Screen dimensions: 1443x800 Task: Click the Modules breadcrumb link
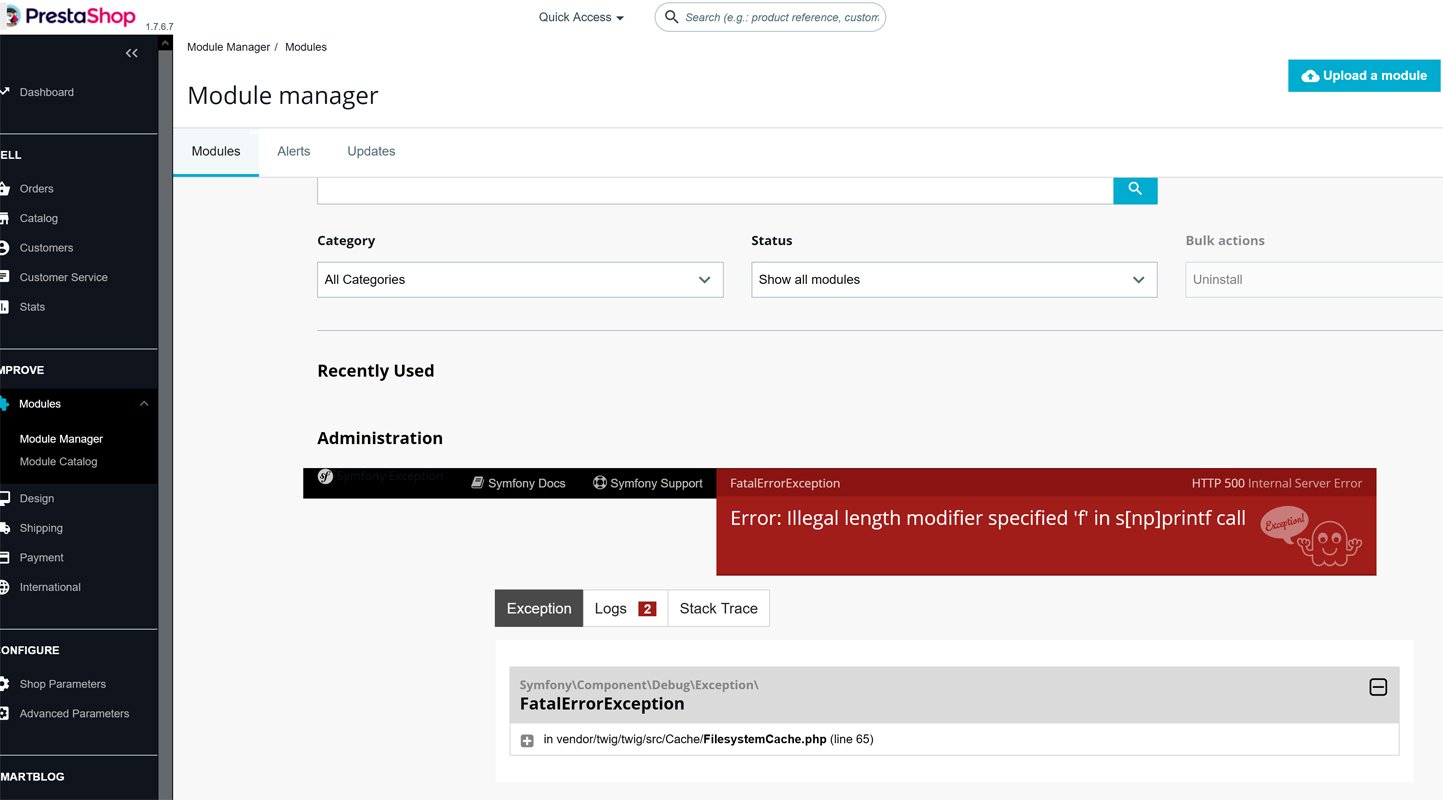pos(306,47)
